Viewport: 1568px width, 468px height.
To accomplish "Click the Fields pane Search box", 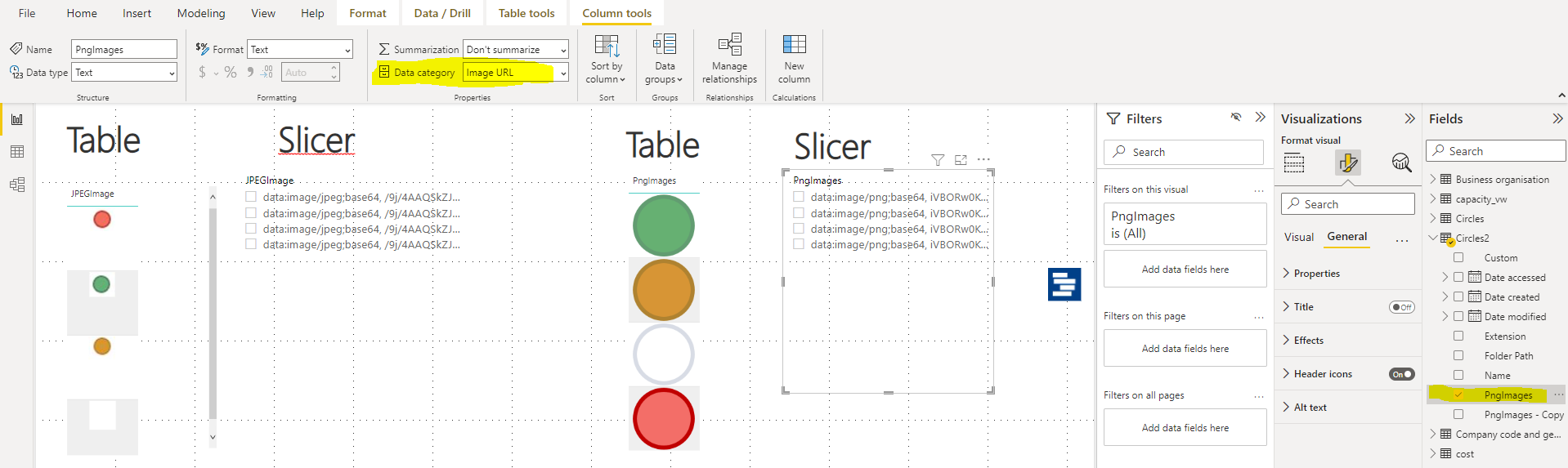I will (x=1496, y=151).
